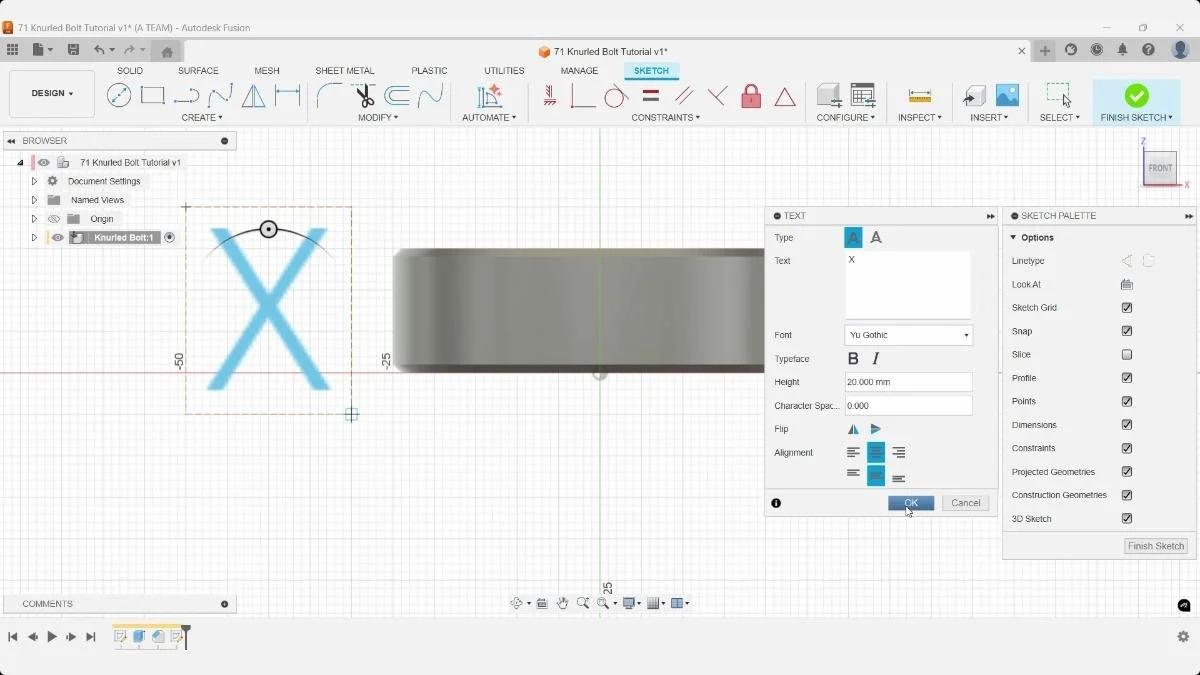The width and height of the screenshot is (1200, 675).
Task: Click the Finish Sketch green checkmark
Action: point(1136,95)
